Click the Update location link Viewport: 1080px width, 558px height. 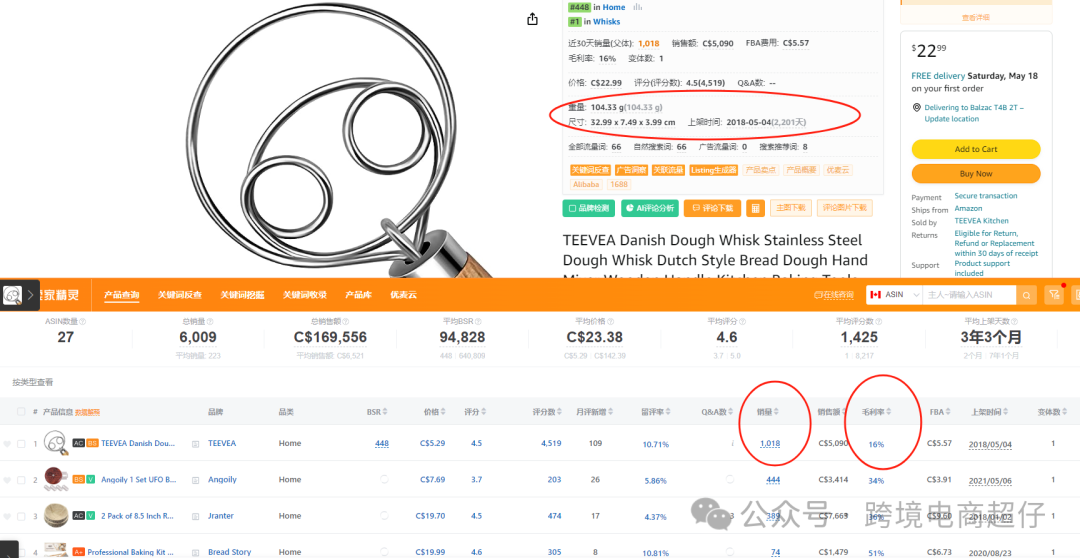(x=951, y=119)
